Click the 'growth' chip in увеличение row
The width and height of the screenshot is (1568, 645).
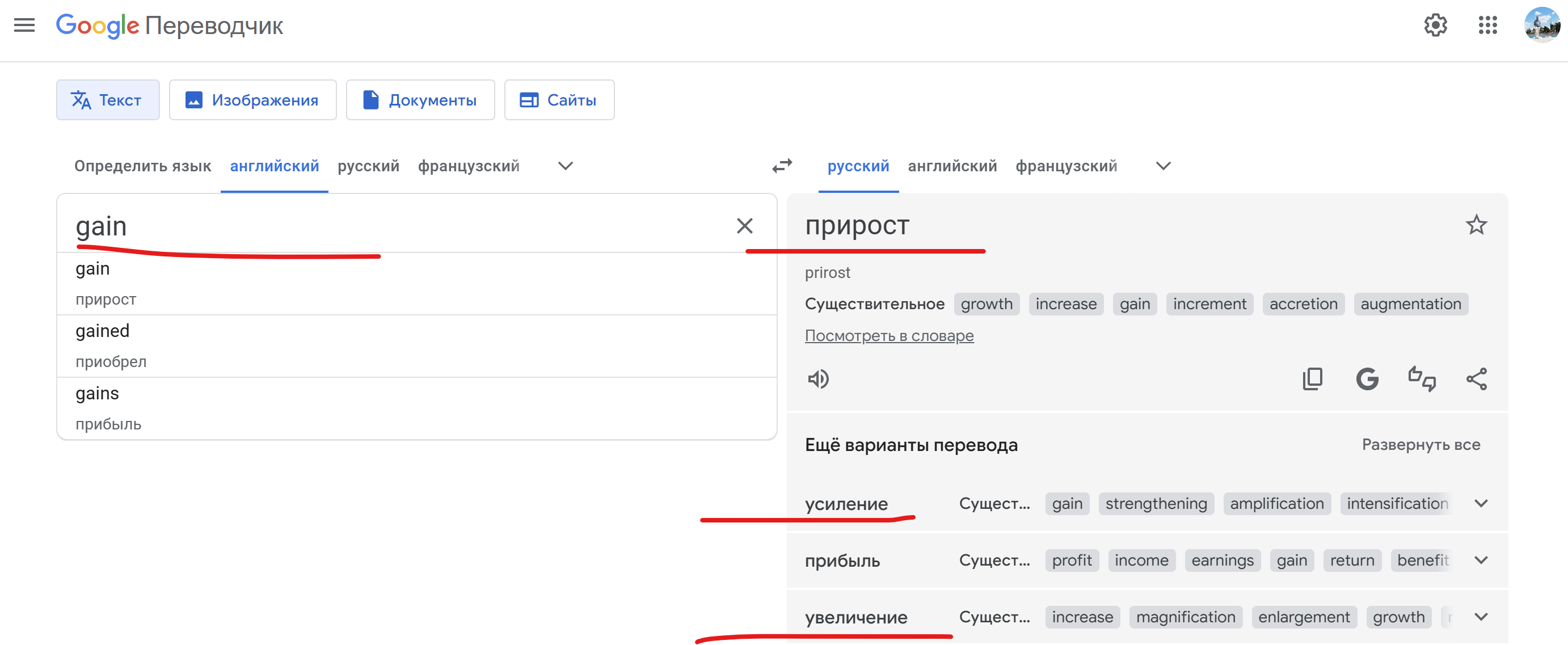pyautogui.click(x=1399, y=617)
